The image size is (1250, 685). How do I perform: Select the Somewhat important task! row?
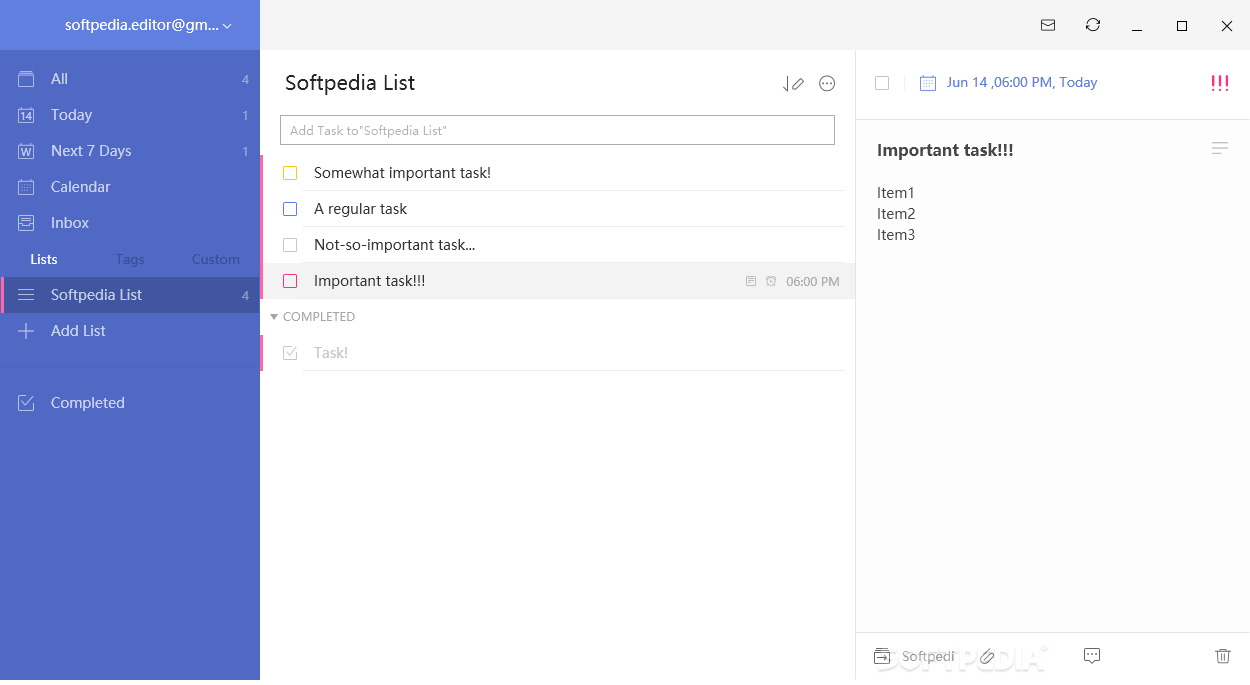coord(557,173)
